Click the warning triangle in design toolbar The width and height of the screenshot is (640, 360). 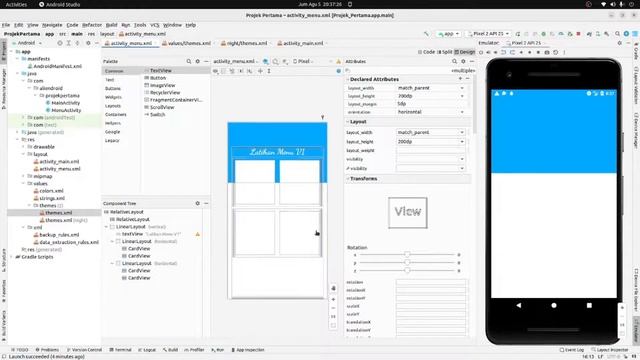coord(338,61)
